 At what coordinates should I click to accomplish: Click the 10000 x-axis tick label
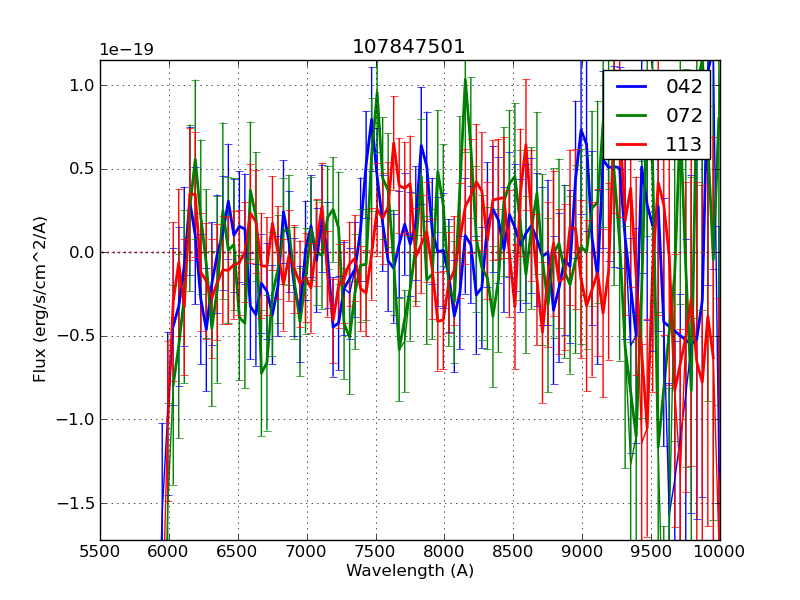pyautogui.click(x=720, y=550)
